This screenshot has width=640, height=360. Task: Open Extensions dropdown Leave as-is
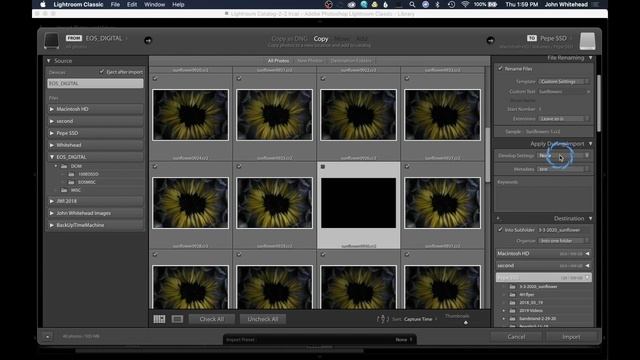pyautogui.click(x=564, y=118)
